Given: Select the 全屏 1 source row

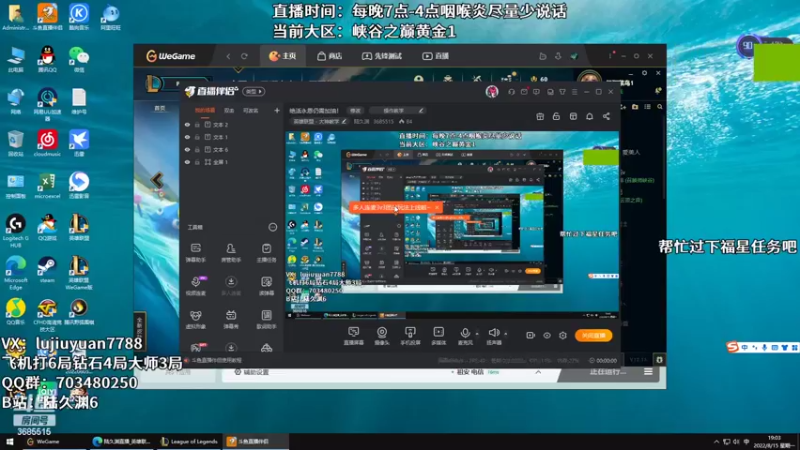Looking at the screenshot, I should coord(232,162).
